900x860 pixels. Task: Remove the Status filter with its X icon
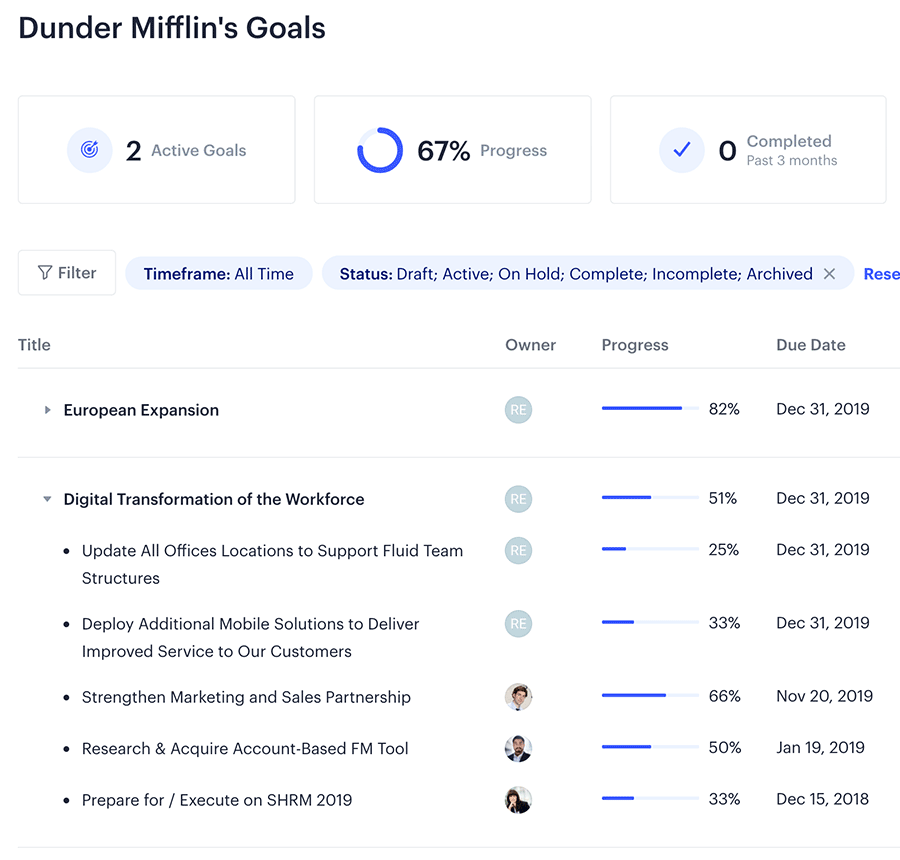[x=829, y=274]
